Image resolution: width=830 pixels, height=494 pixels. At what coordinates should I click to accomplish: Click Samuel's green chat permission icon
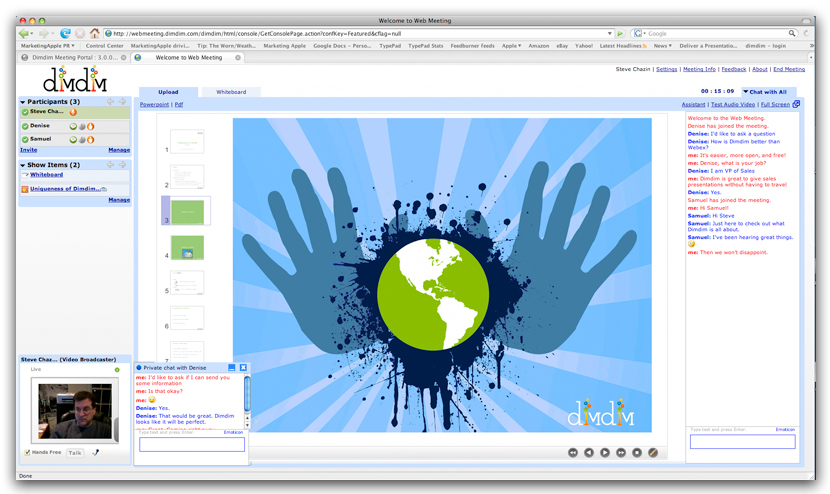point(73,140)
